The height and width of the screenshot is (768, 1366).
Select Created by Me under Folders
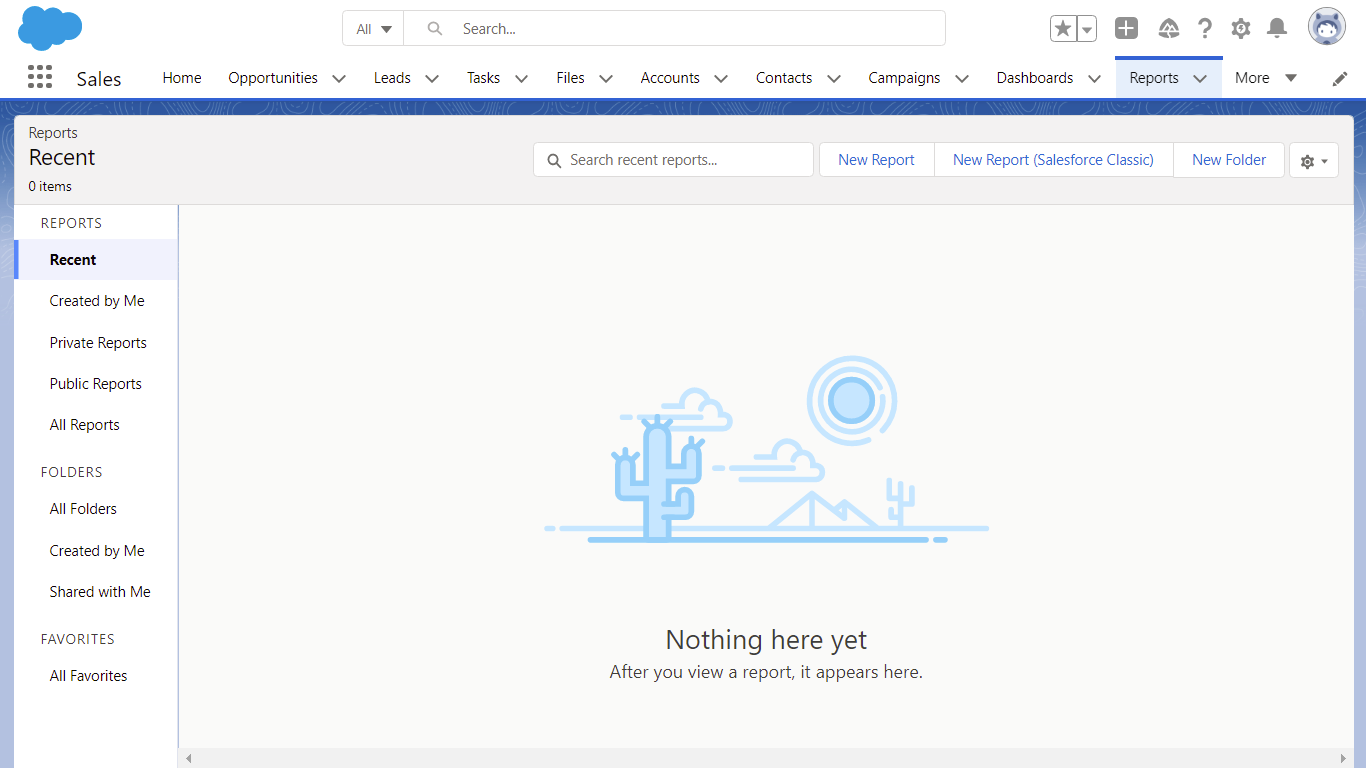tap(97, 551)
